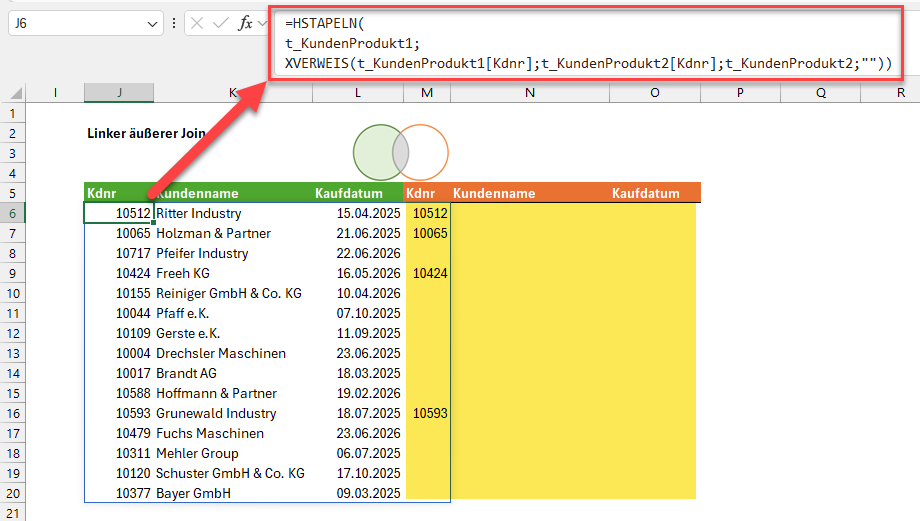Select the 'Drechsler Maschinen' cell
The height and width of the screenshot is (521, 920).
click(x=233, y=353)
